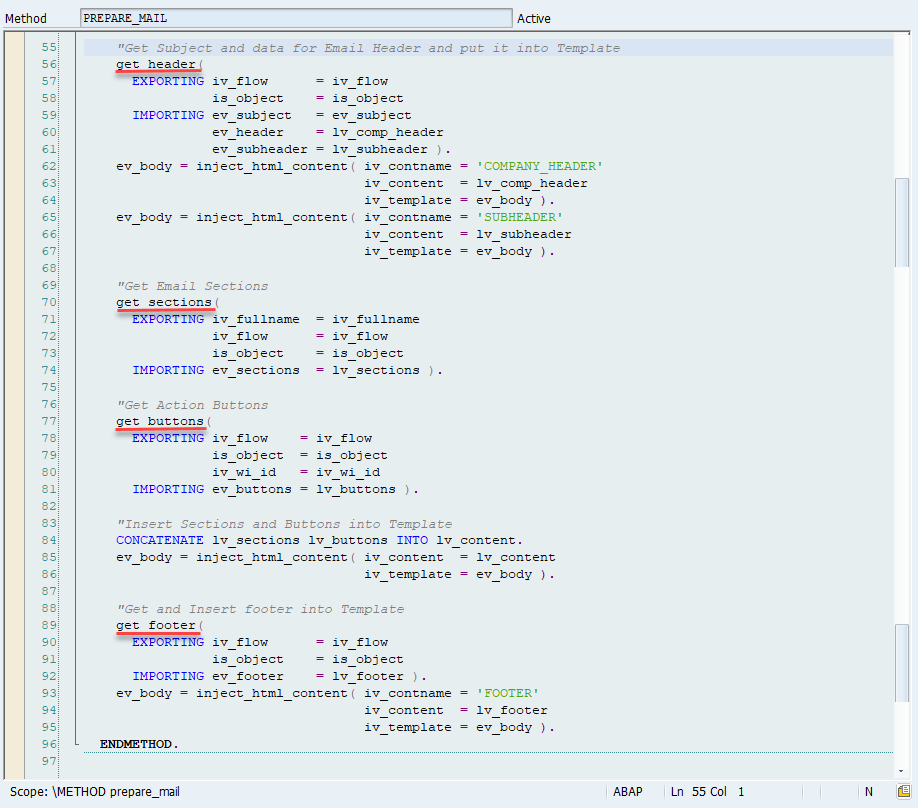Viewport: 918px width, 808px height.
Task: Click the 'Scope: \METHOD prepare_mail' status text
Action: (x=94, y=792)
